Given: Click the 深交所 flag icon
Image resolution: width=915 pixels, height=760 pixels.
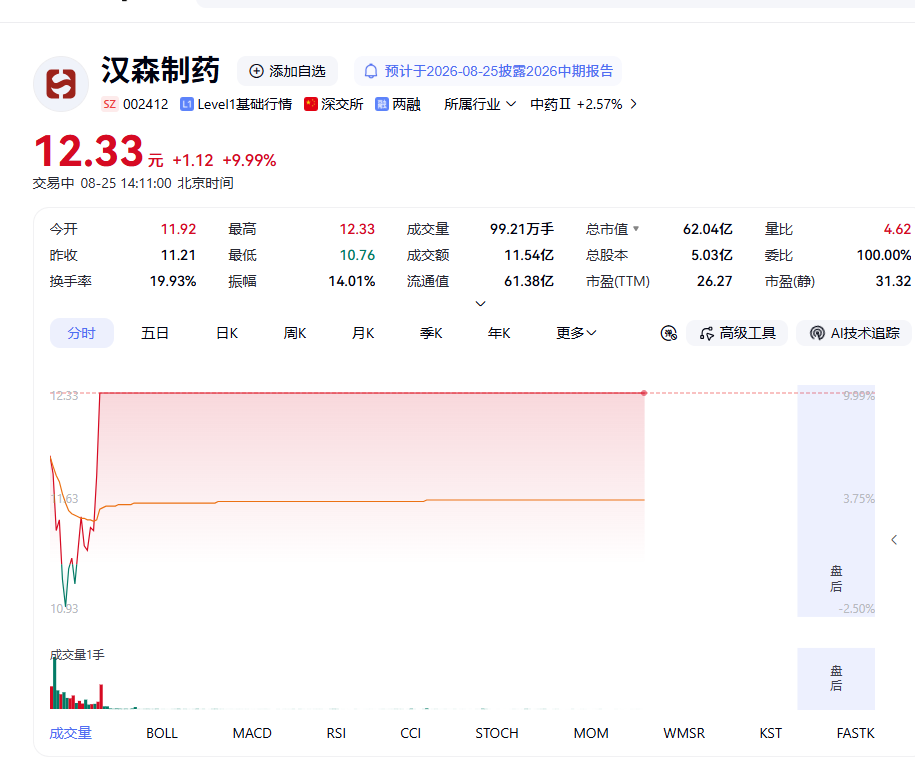Looking at the screenshot, I should [310, 104].
